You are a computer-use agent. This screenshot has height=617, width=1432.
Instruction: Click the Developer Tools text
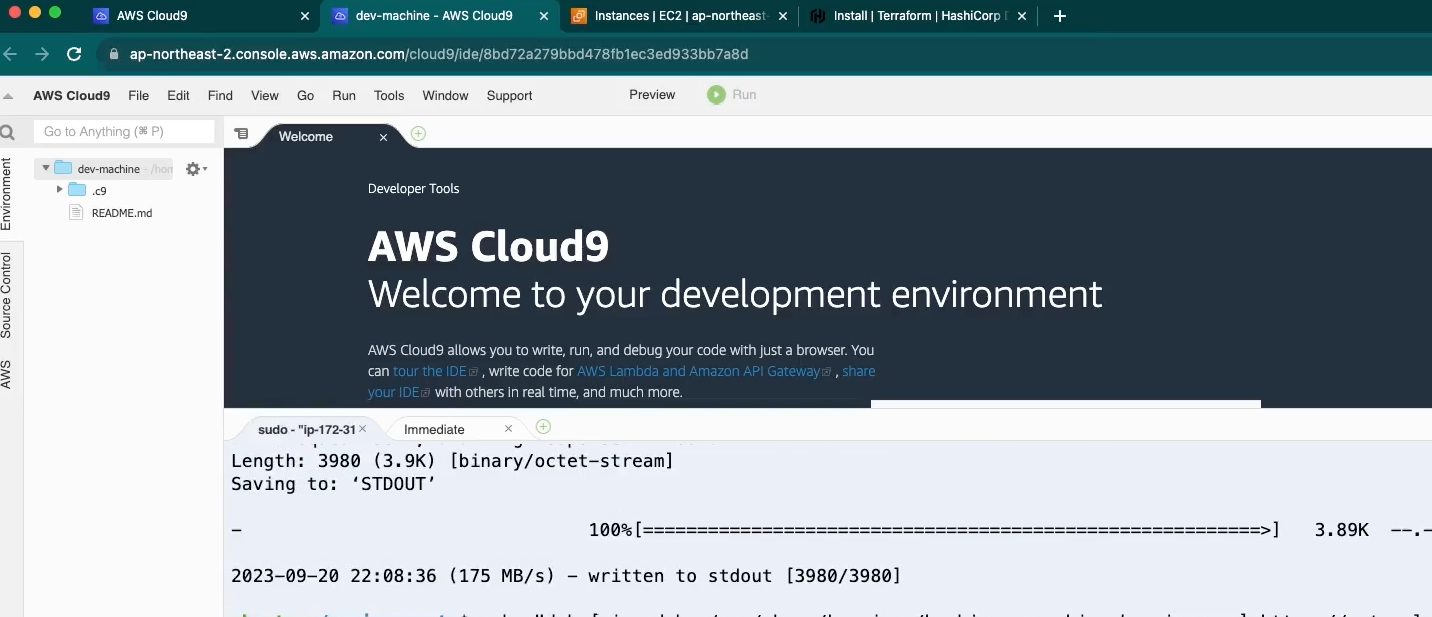point(413,189)
